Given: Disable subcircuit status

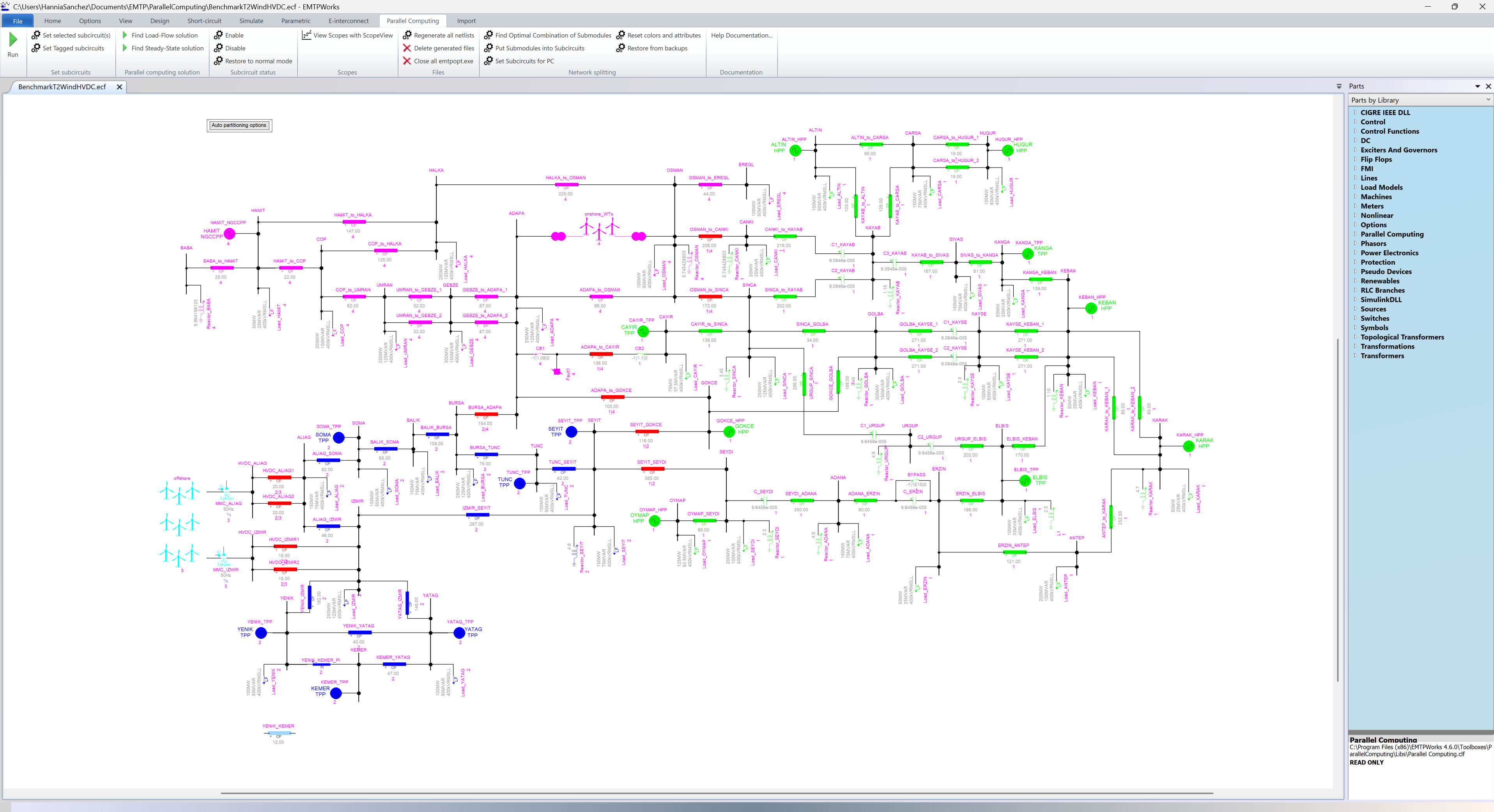Looking at the screenshot, I should (x=235, y=48).
